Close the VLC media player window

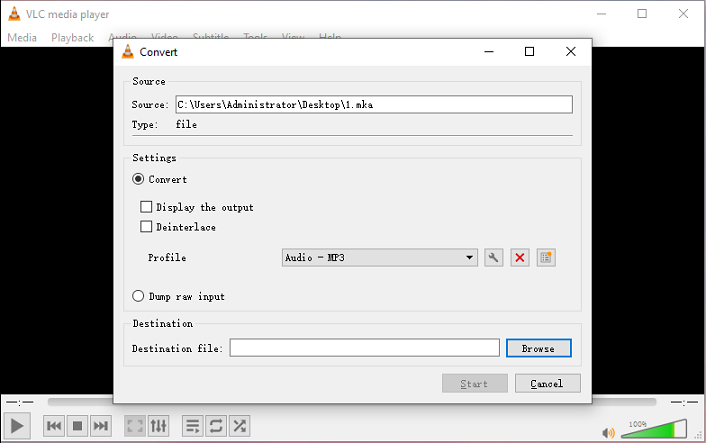click(x=683, y=14)
